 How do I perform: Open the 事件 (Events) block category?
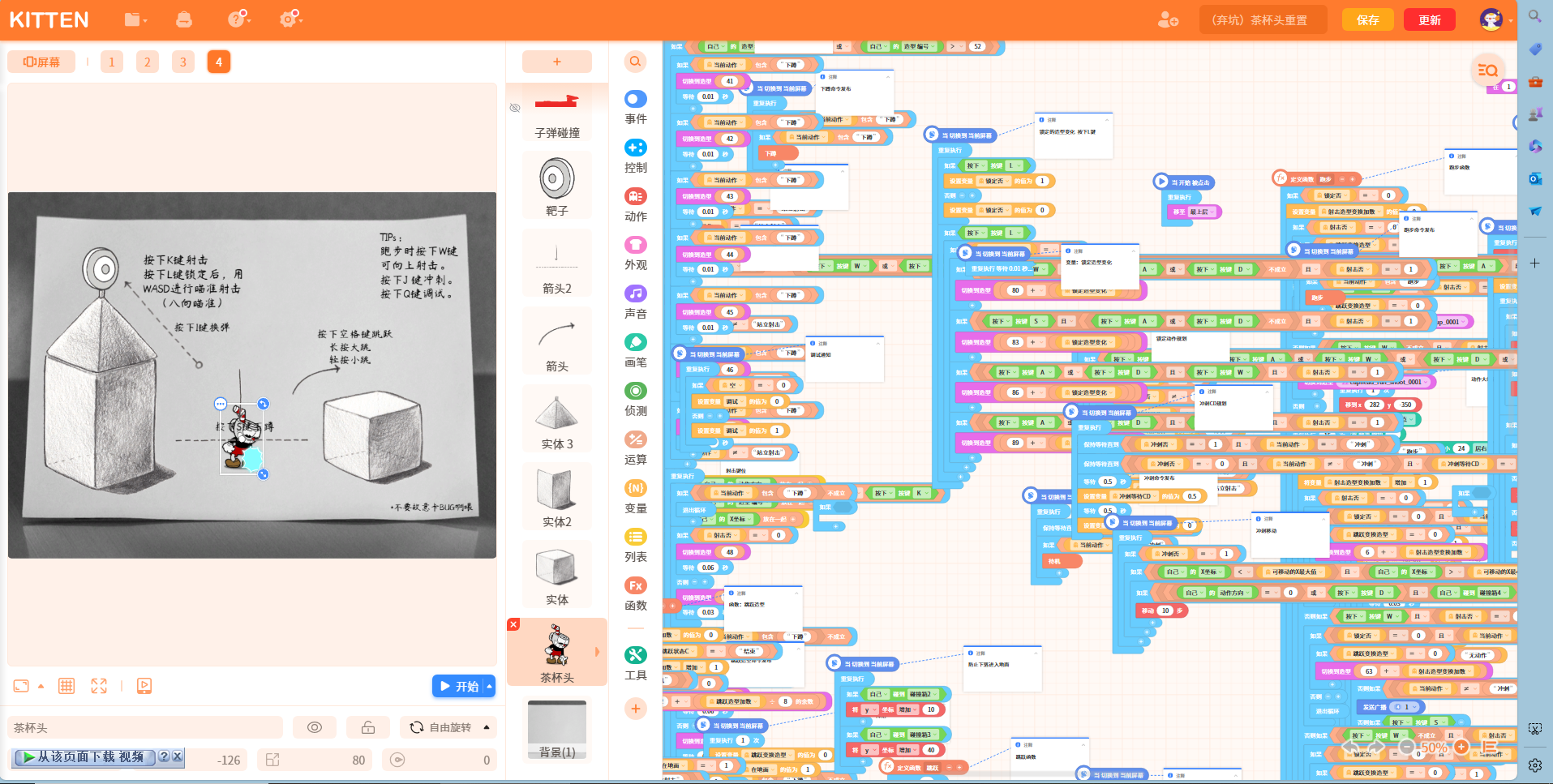636,107
